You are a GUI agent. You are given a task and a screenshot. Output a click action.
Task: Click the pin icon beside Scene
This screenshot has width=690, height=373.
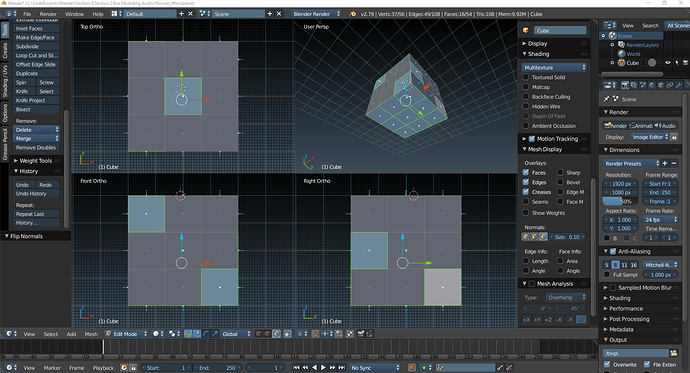606,99
